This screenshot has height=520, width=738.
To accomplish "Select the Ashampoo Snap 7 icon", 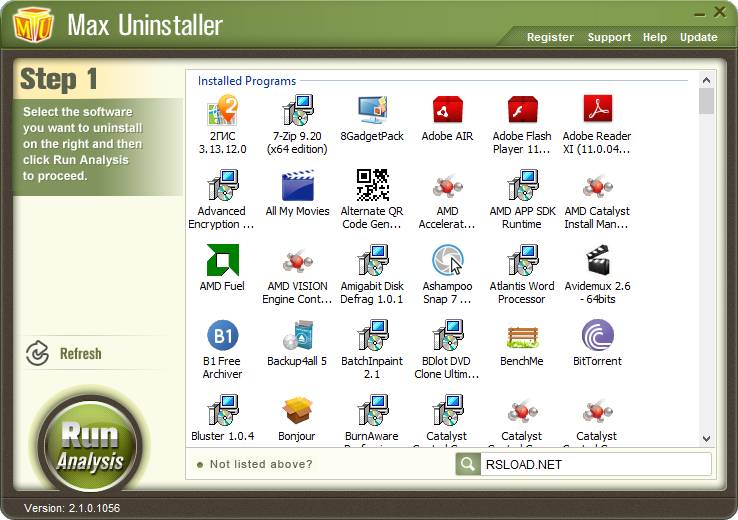I will (x=447, y=260).
